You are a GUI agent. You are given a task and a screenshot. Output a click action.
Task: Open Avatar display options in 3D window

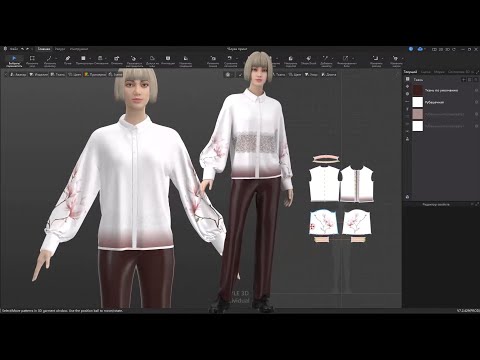coord(18,75)
